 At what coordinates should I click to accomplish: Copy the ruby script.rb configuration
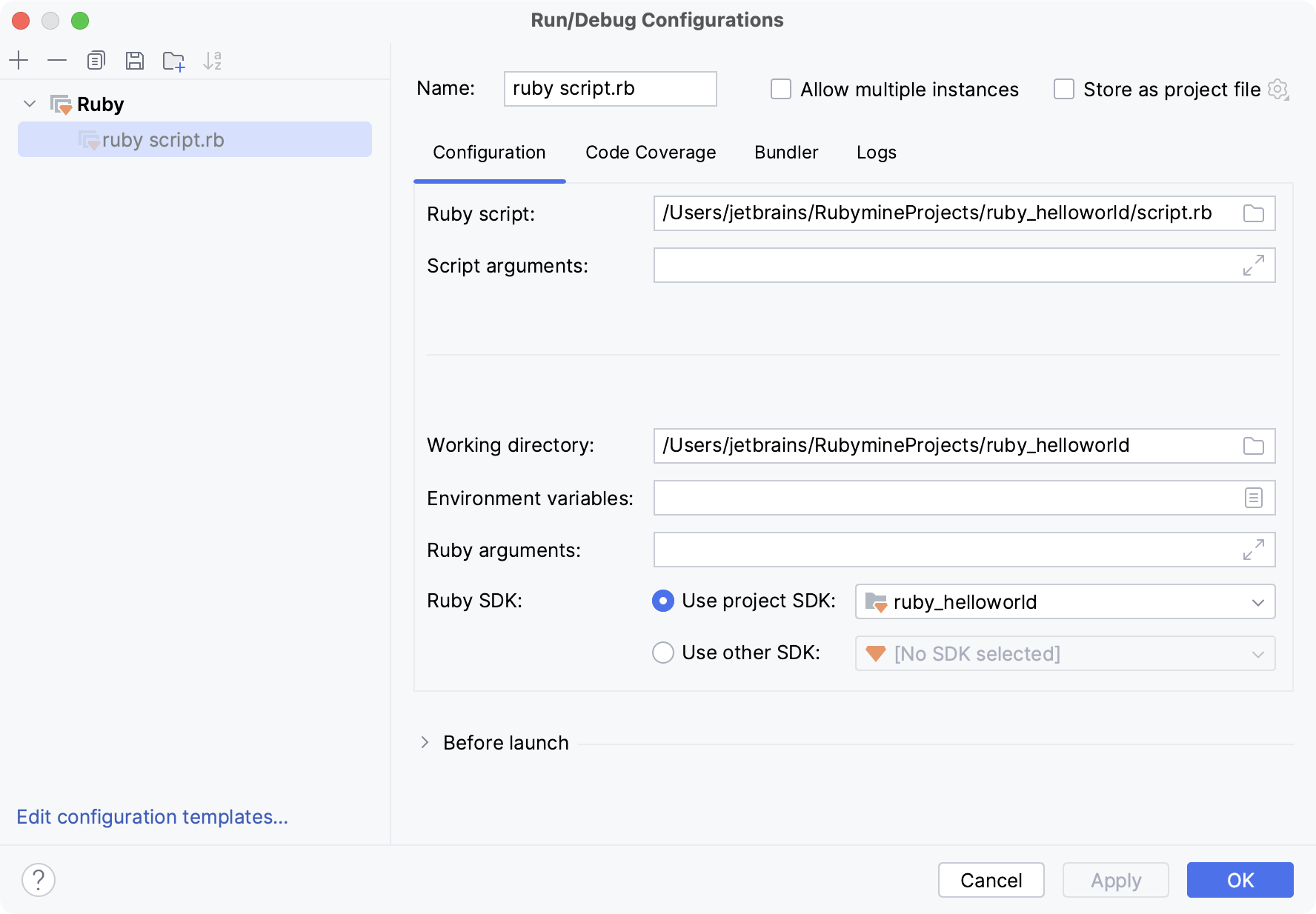pos(96,61)
